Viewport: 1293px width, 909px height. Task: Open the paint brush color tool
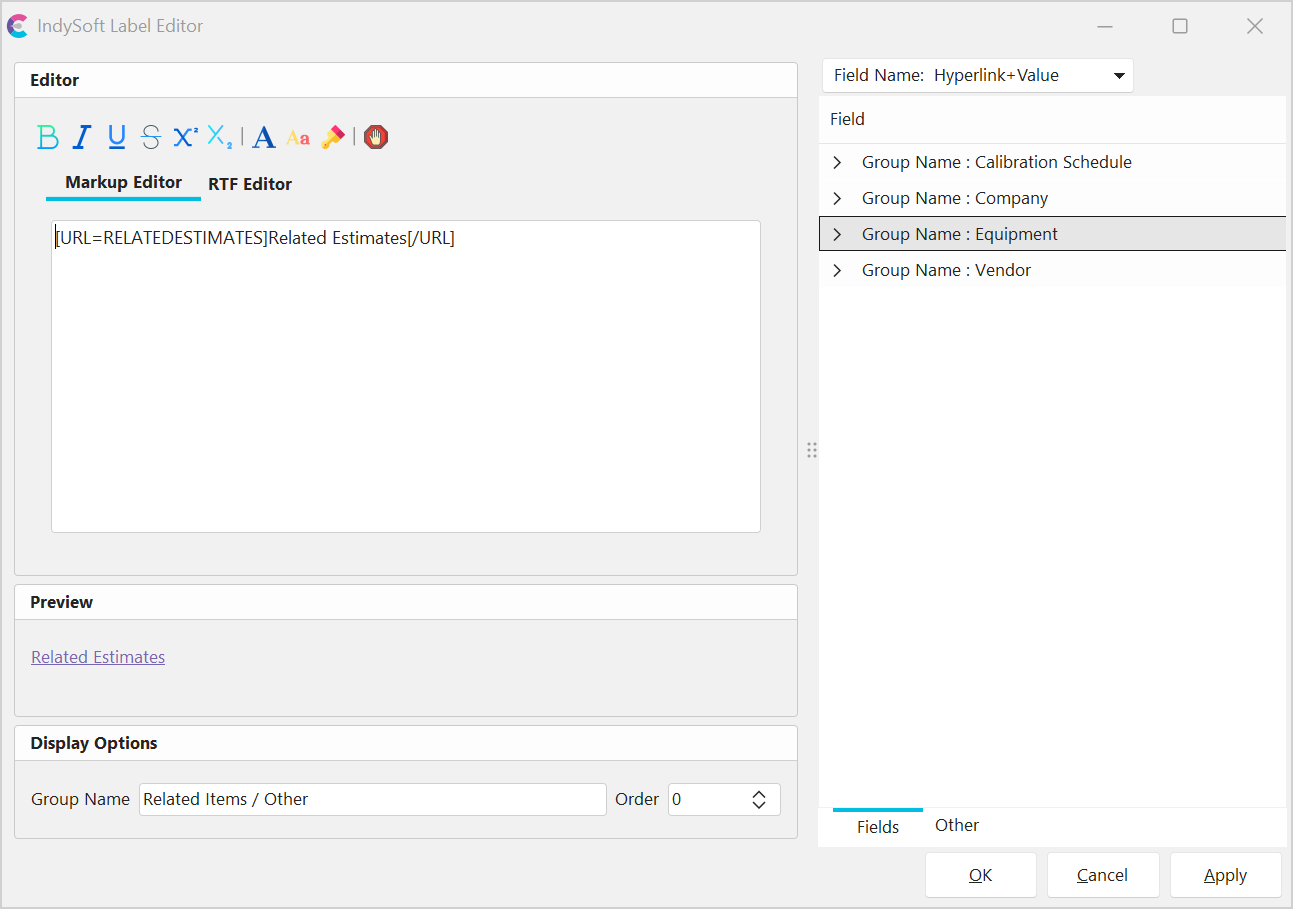coord(333,137)
